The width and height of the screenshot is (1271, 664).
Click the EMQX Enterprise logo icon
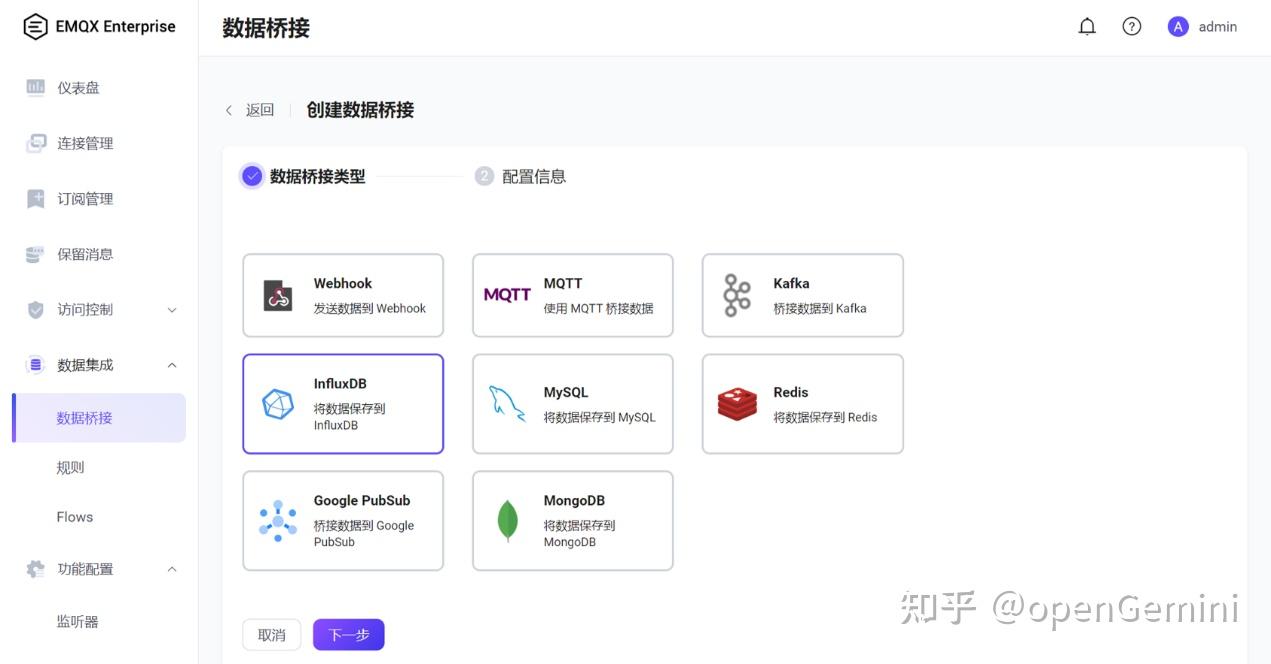(x=35, y=27)
